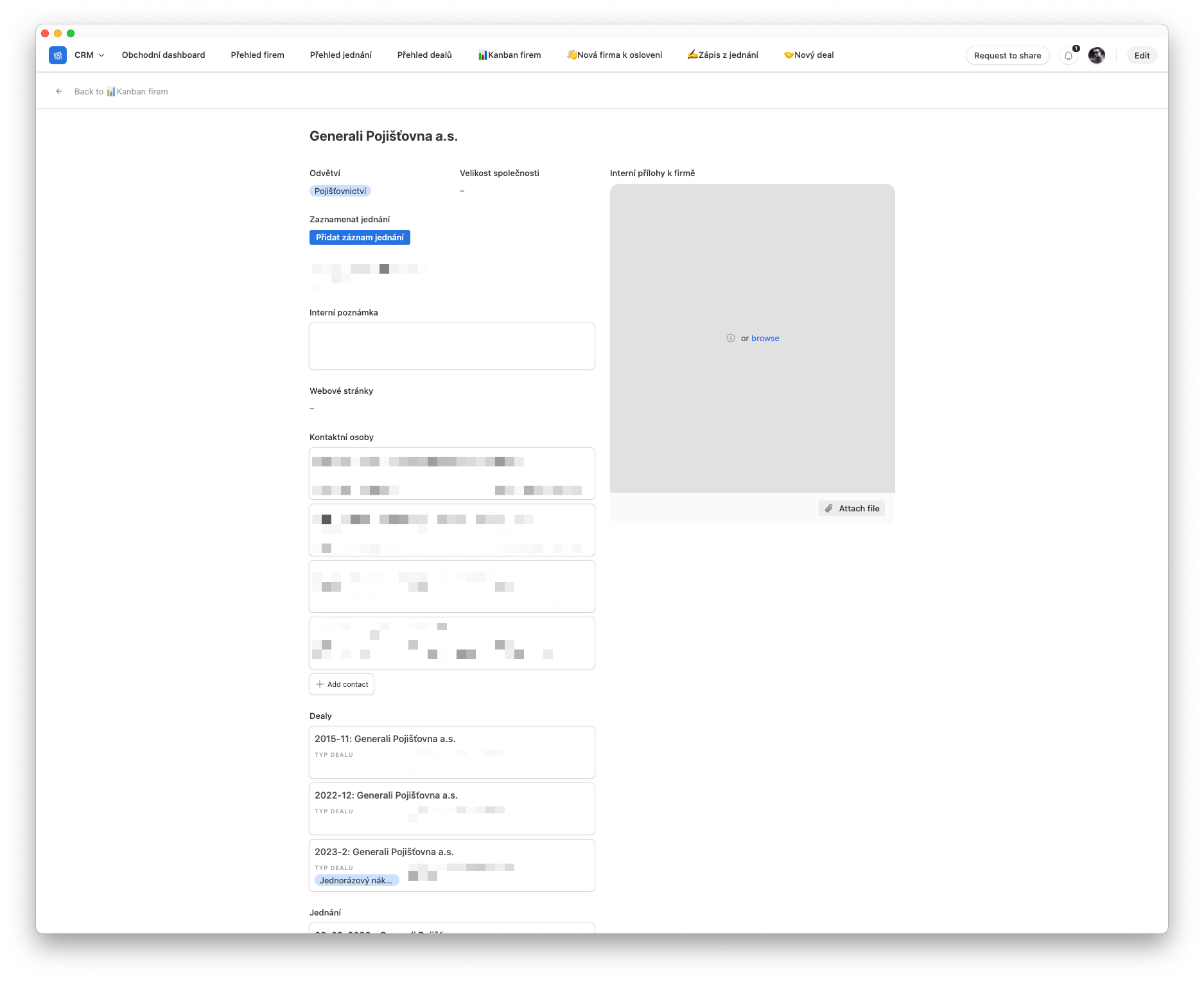
Task: Click the Interní poznámka label
Action: click(x=344, y=313)
